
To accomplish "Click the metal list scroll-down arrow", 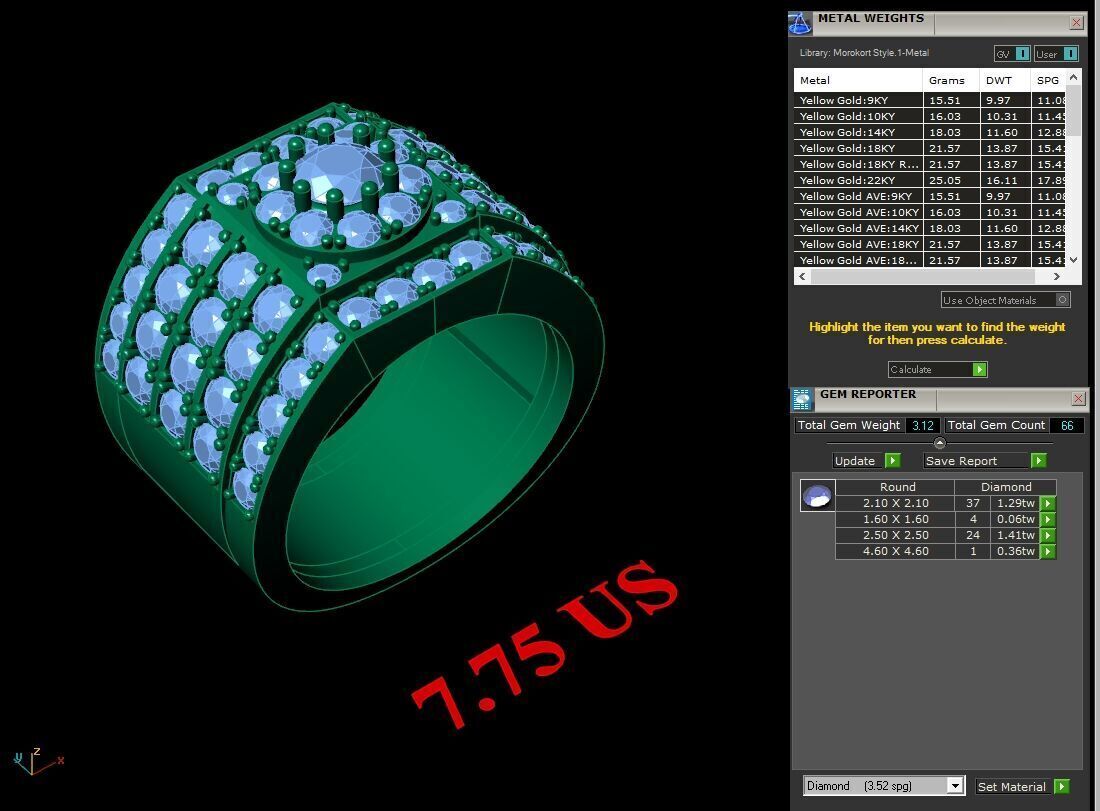I will point(1073,260).
